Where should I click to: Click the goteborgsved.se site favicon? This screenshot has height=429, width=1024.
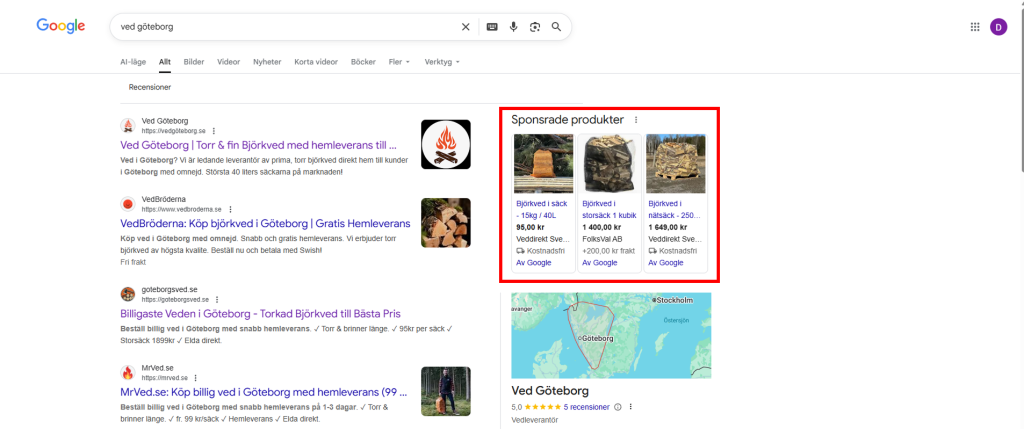tap(128, 294)
